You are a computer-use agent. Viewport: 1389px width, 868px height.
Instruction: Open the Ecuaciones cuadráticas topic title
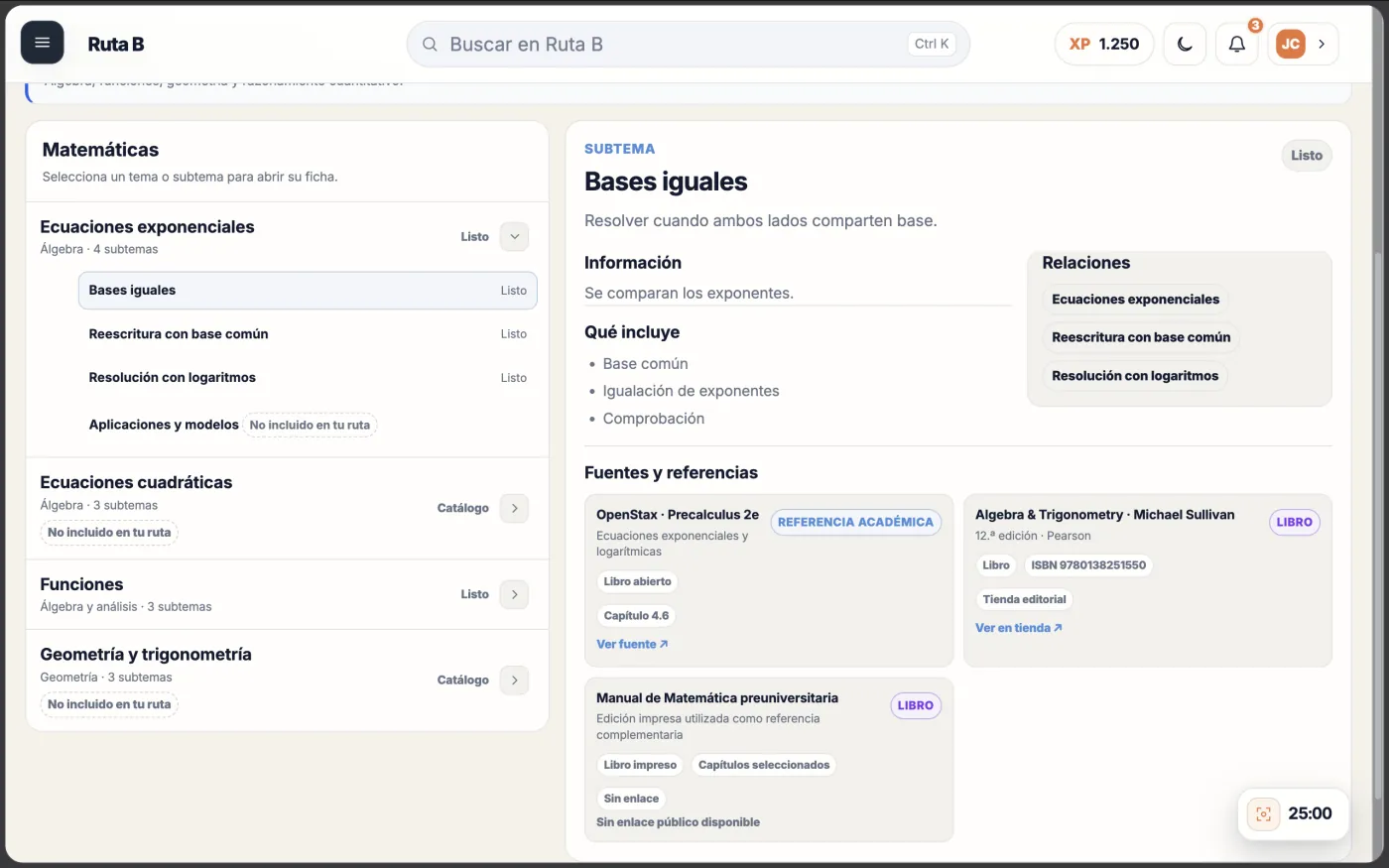(136, 482)
